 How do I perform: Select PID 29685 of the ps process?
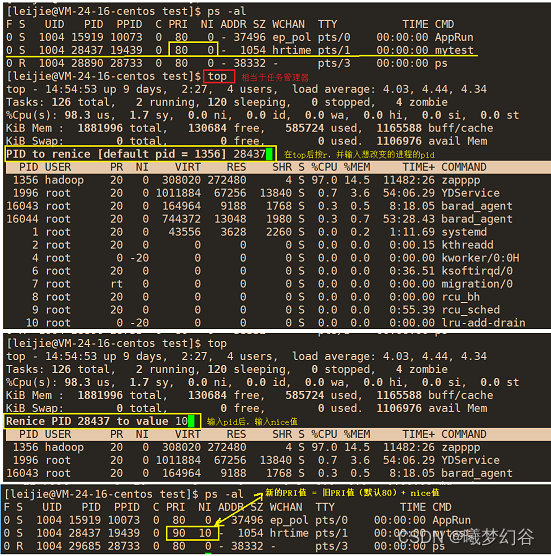click(x=85, y=546)
